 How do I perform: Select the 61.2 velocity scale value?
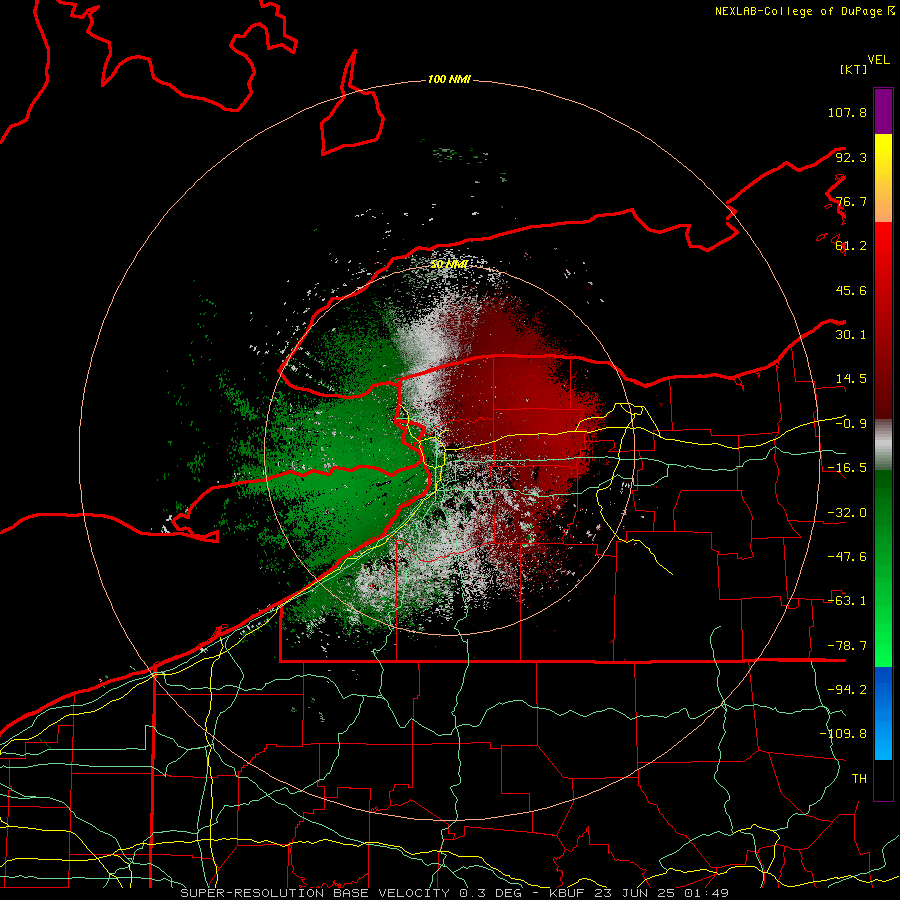851,246
